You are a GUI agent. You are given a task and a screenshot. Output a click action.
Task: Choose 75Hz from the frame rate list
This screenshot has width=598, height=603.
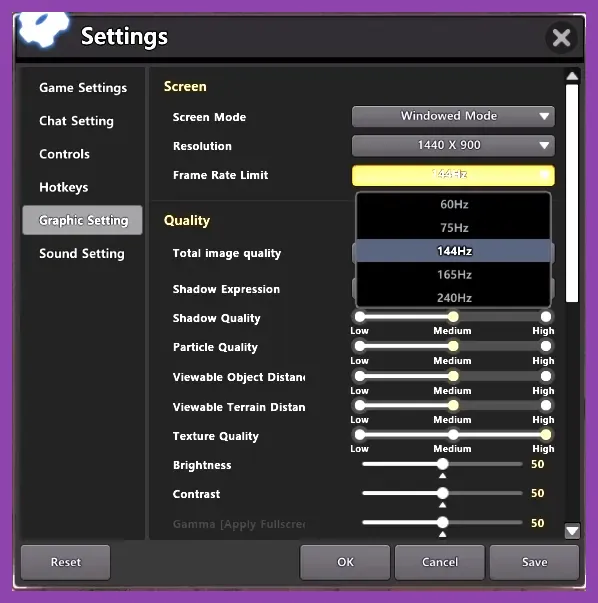pos(454,228)
